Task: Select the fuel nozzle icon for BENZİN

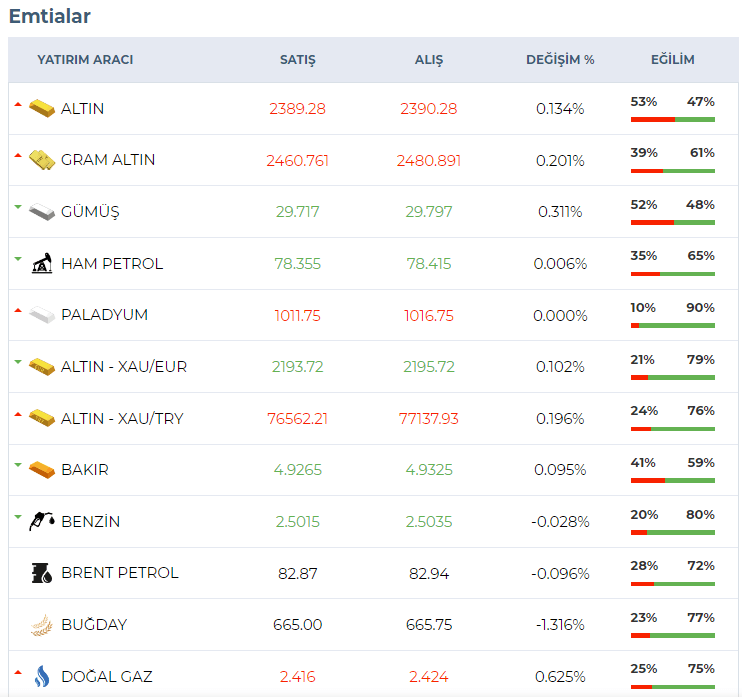Action: coord(41,521)
